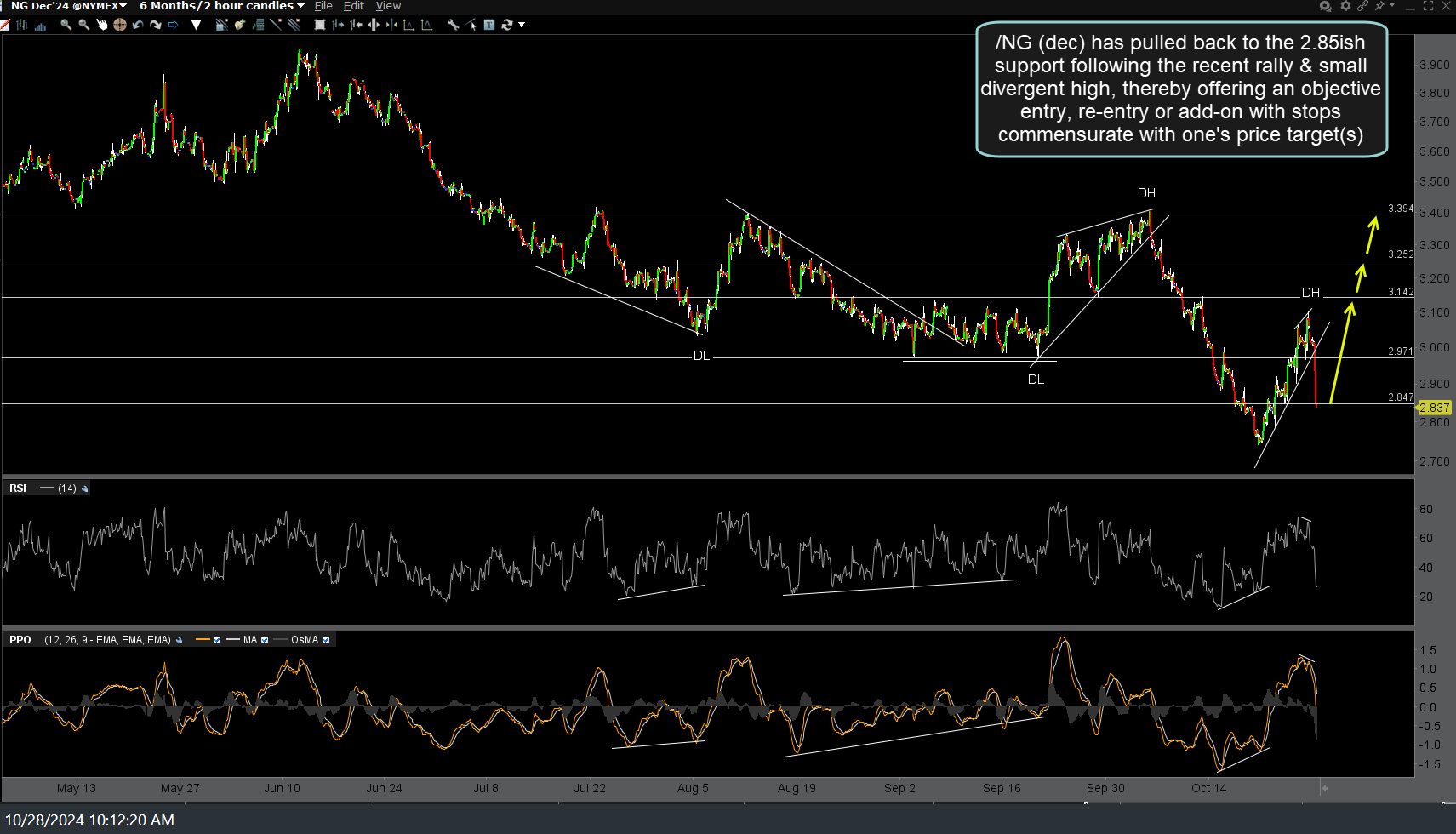
Task: Expand the 6 Months/2 hour candles dropdown
Action: click(x=221, y=6)
